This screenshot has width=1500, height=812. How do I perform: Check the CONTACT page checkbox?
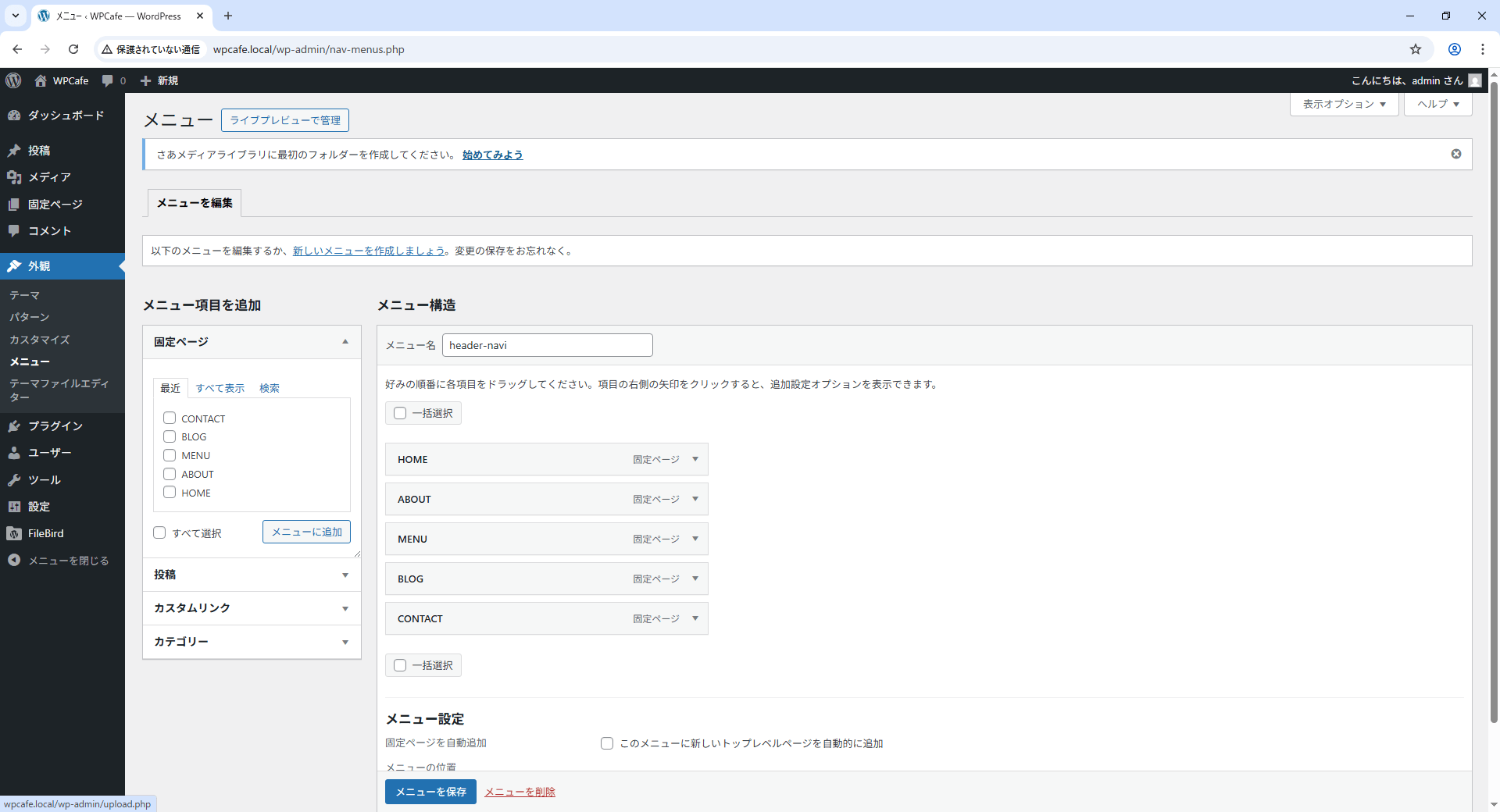pyautogui.click(x=170, y=418)
